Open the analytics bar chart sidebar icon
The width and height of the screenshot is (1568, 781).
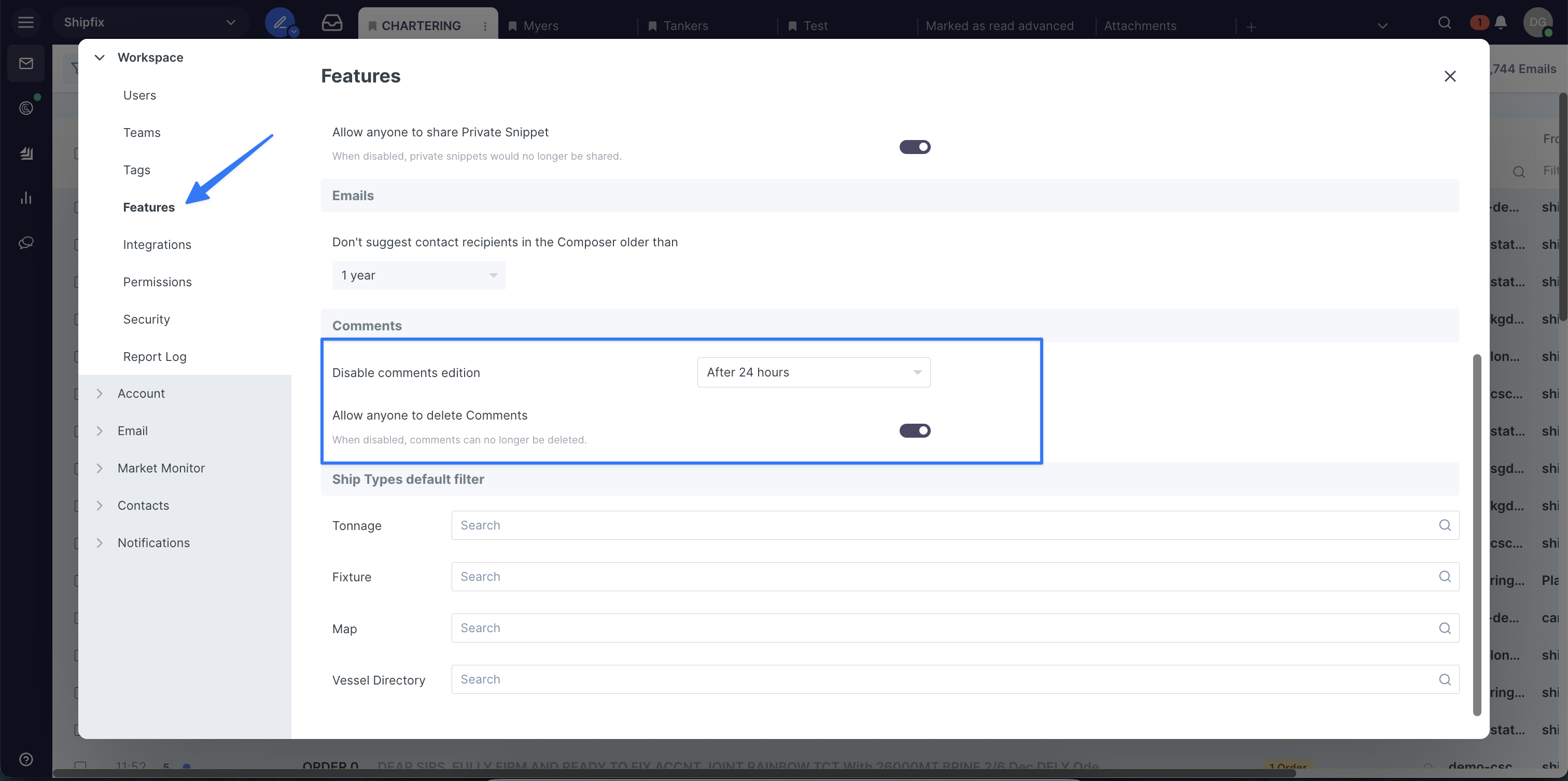point(25,198)
